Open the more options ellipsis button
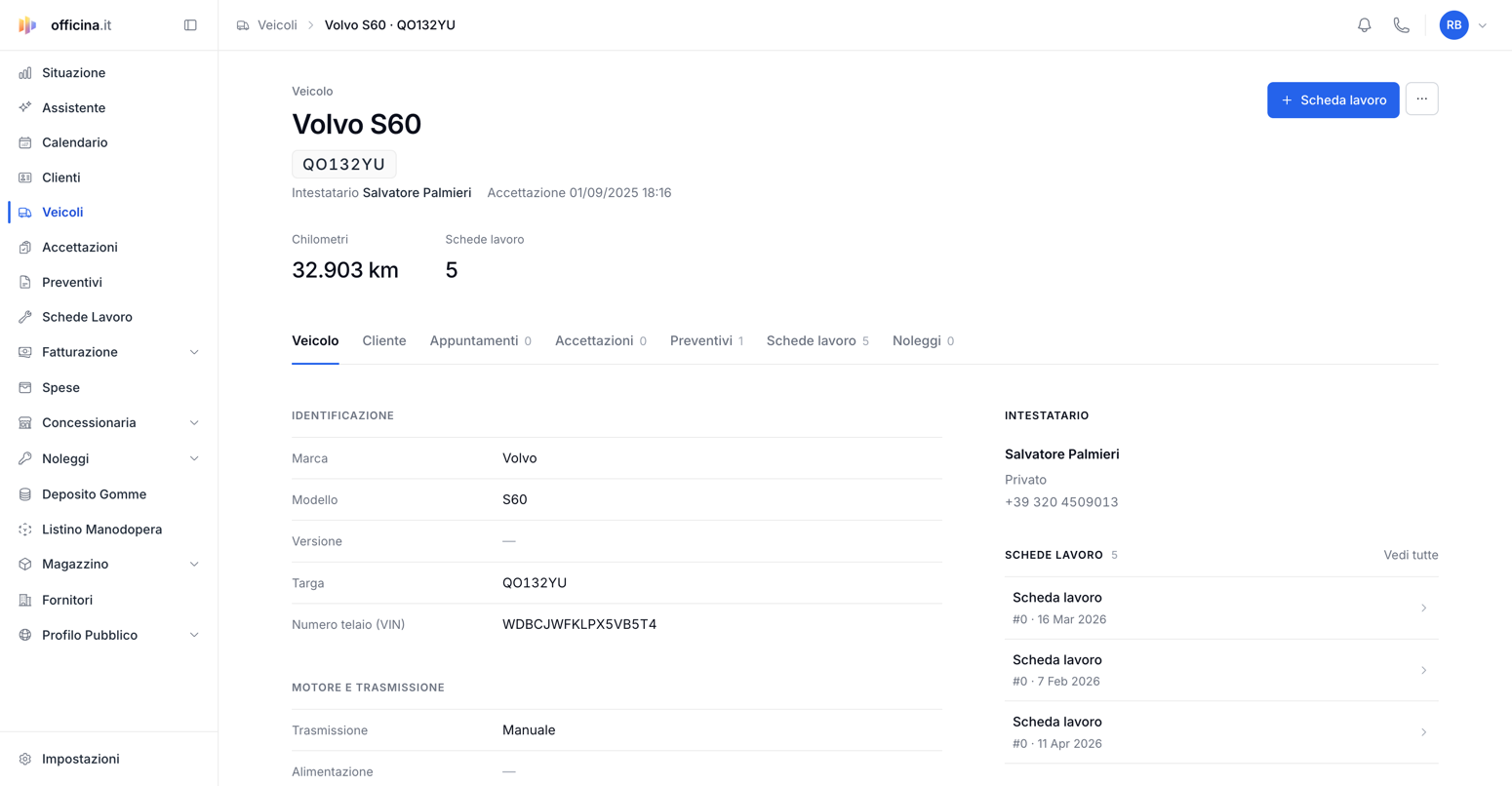Image resolution: width=1512 pixels, height=786 pixels. click(1421, 99)
